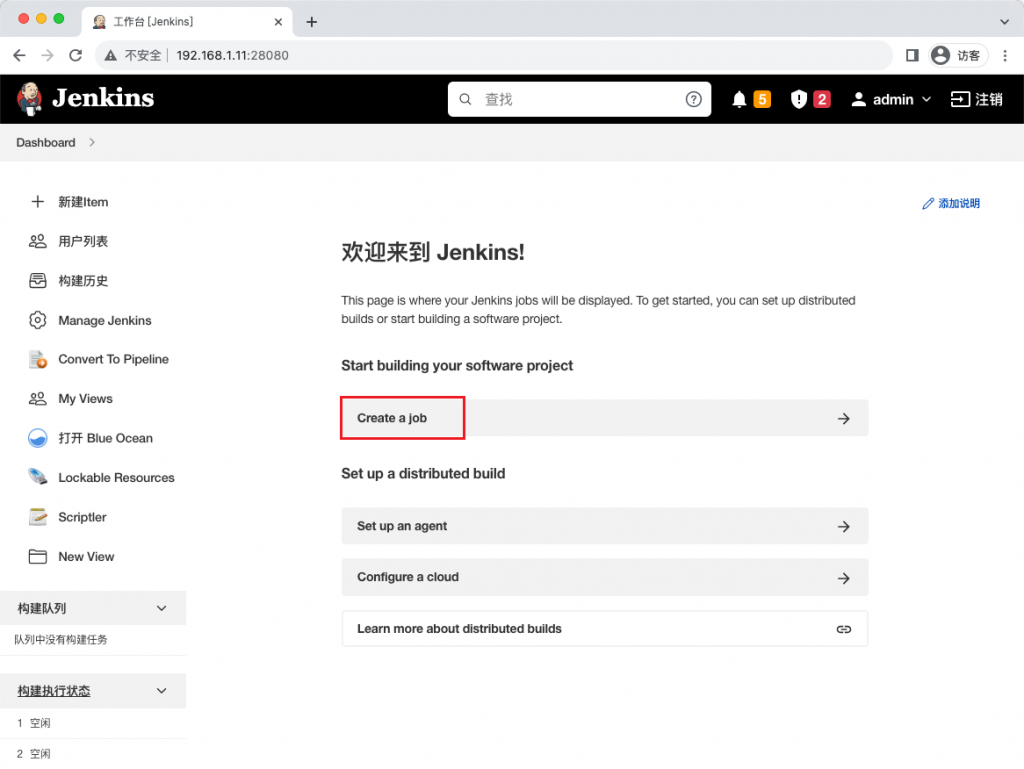Open the browser side panel icon
The height and width of the screenshot is (769, 1024).
click(912, 55)
